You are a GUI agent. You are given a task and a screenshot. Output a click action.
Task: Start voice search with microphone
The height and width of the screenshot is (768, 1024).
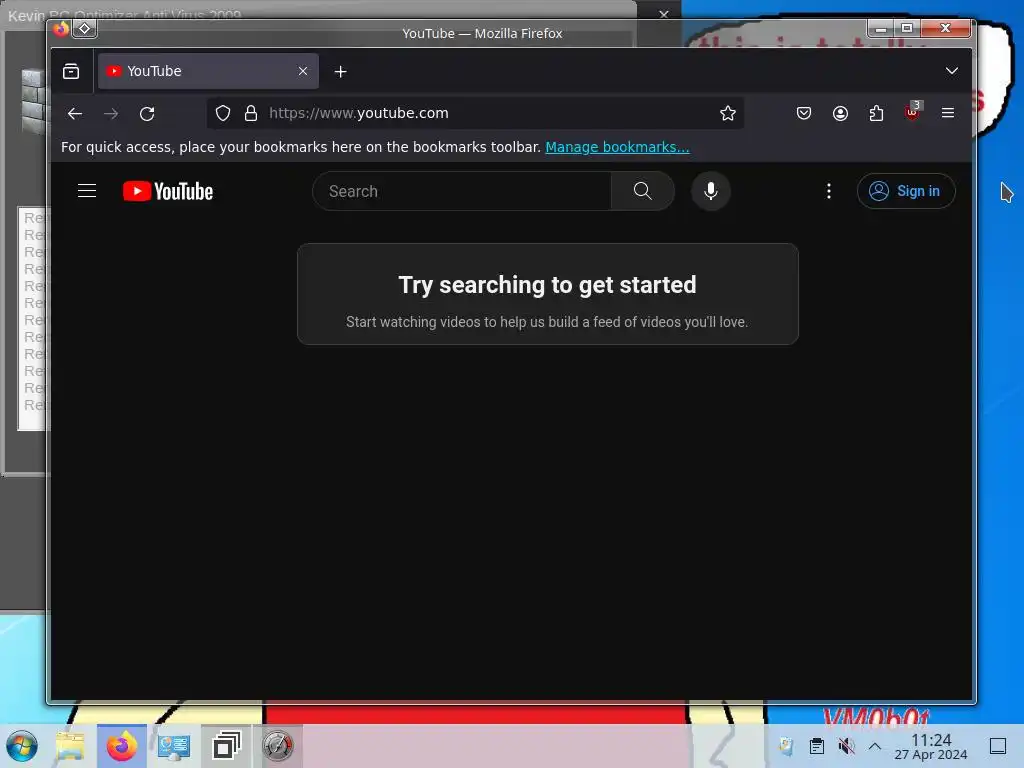pos(711,191)
